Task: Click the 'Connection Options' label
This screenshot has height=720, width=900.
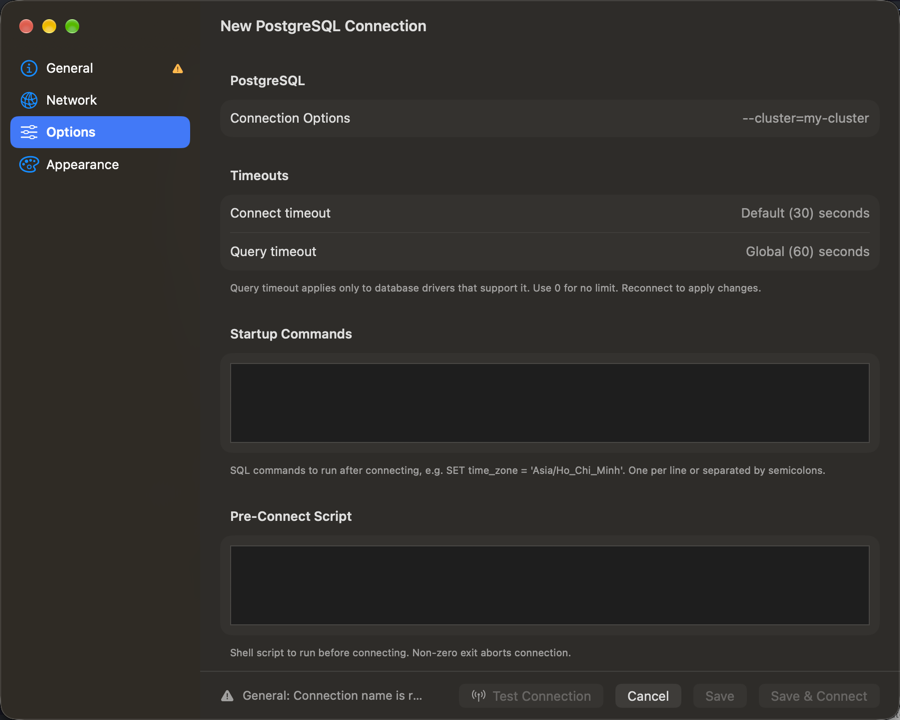Action: [290, 118]
